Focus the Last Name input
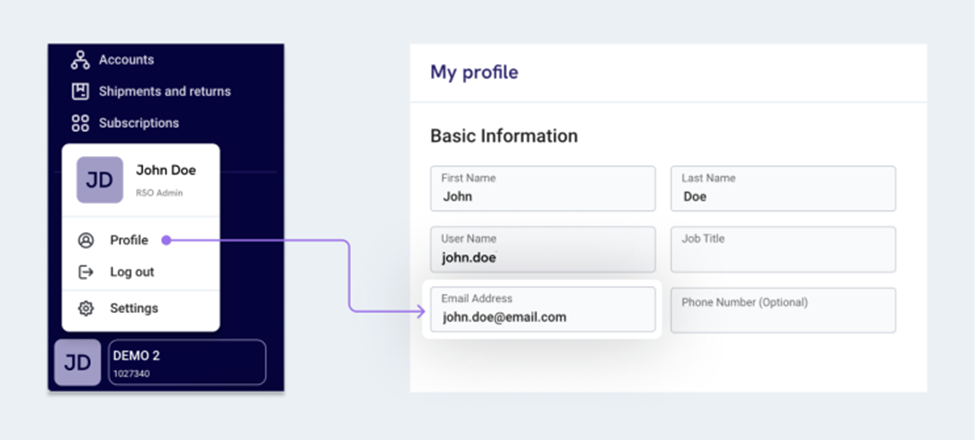The height and width of the screenshot is (440, 975). click(782, 189)
